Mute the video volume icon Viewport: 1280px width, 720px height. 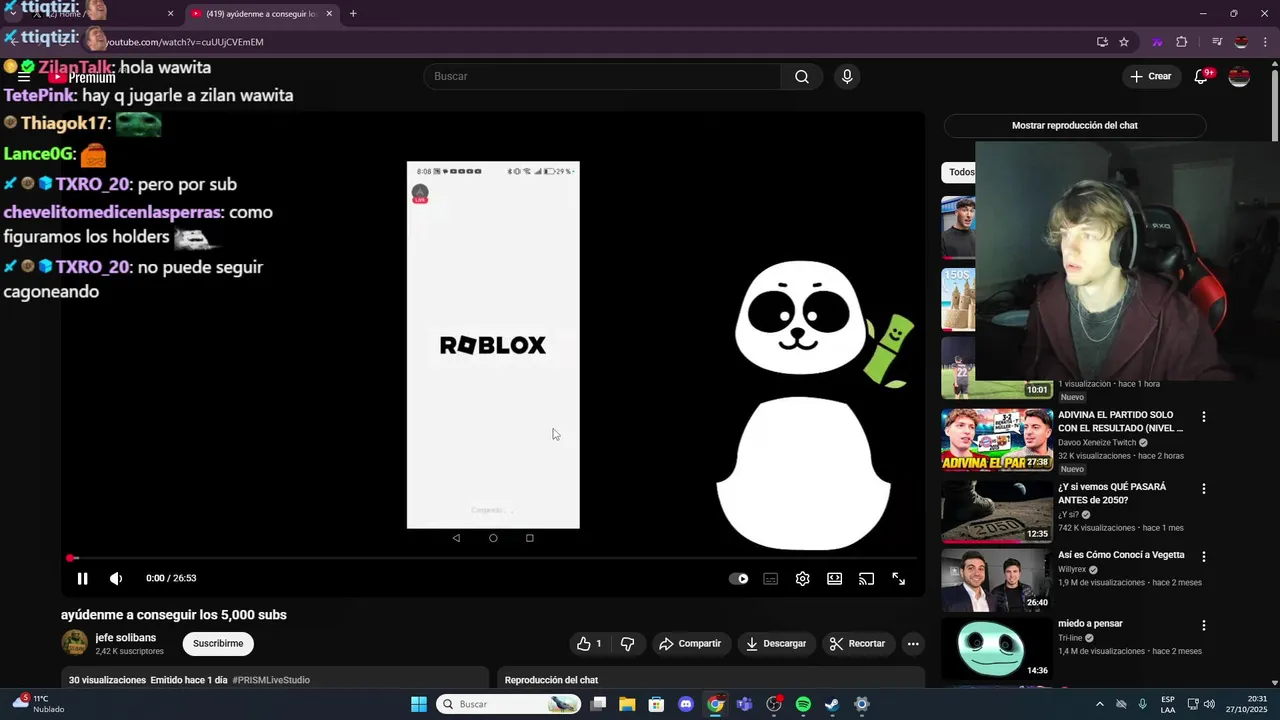tap(116, 578)
